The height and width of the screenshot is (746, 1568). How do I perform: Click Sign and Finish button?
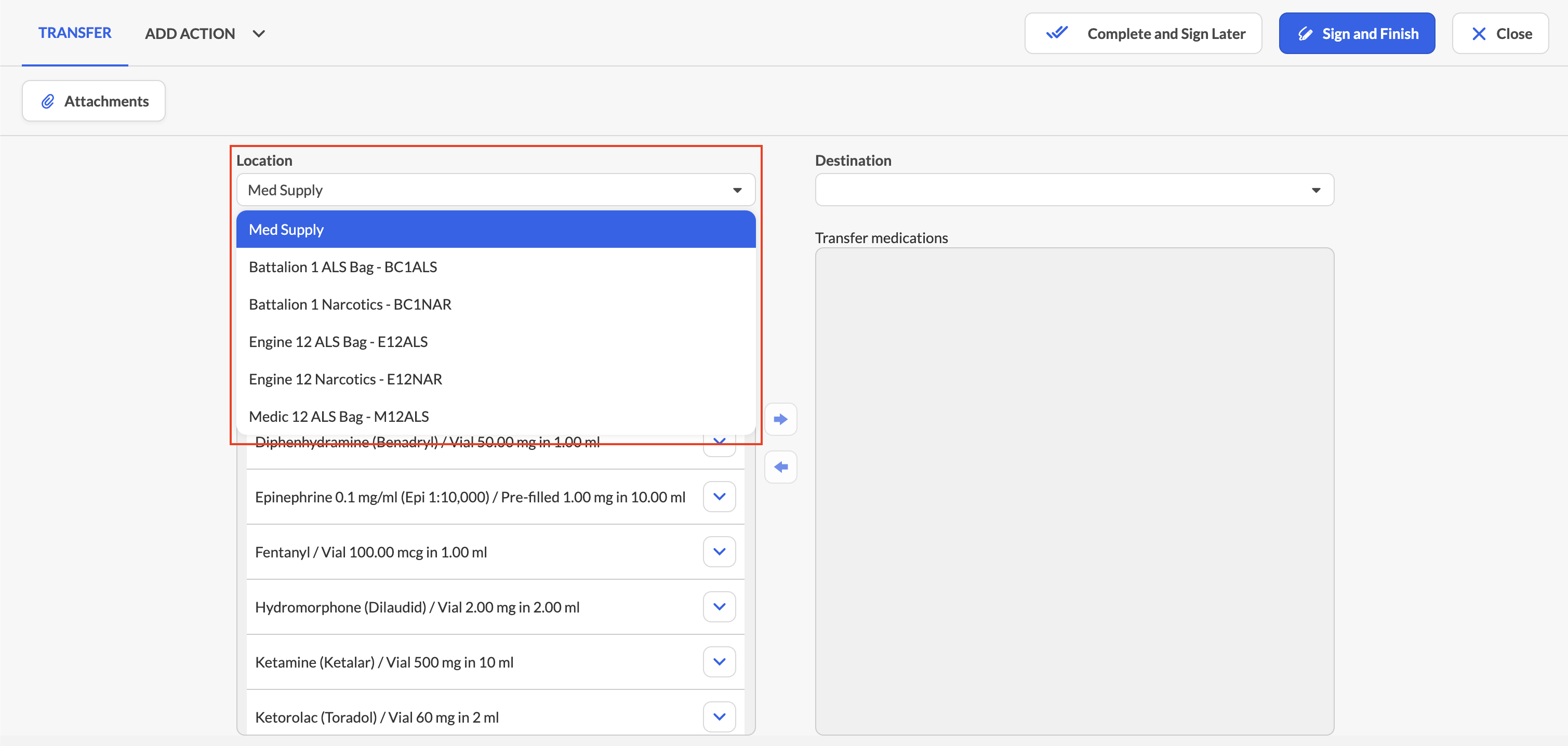tap(1357, 33)
